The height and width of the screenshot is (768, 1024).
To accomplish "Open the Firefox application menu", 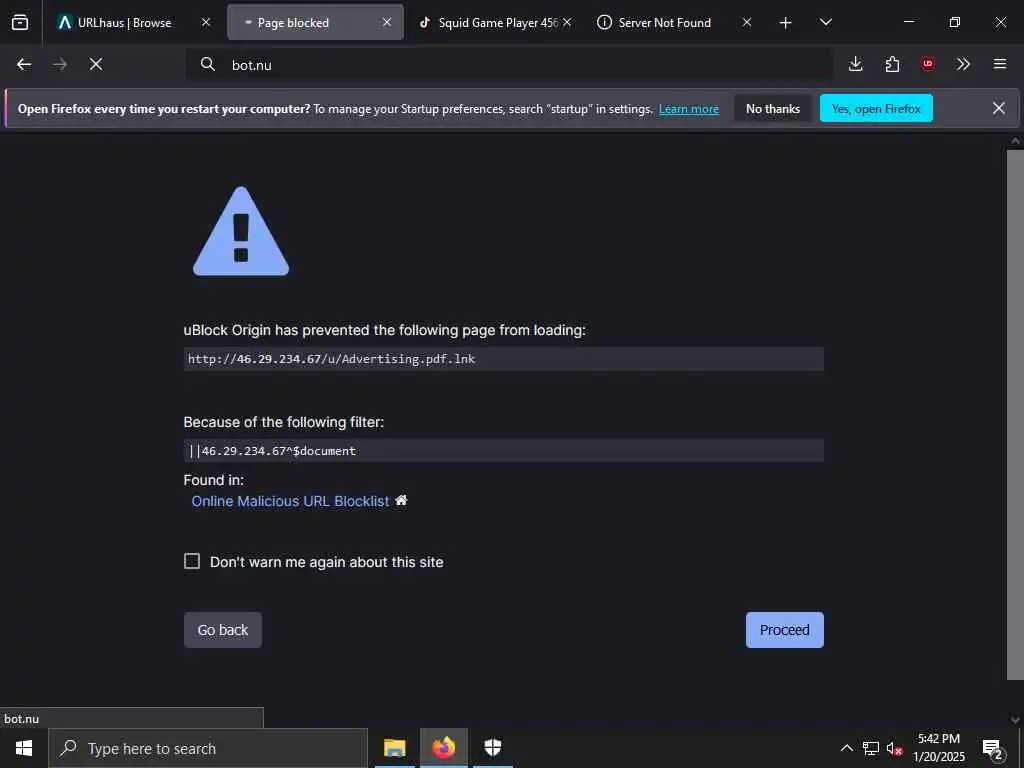I will tap(1000, 64).
